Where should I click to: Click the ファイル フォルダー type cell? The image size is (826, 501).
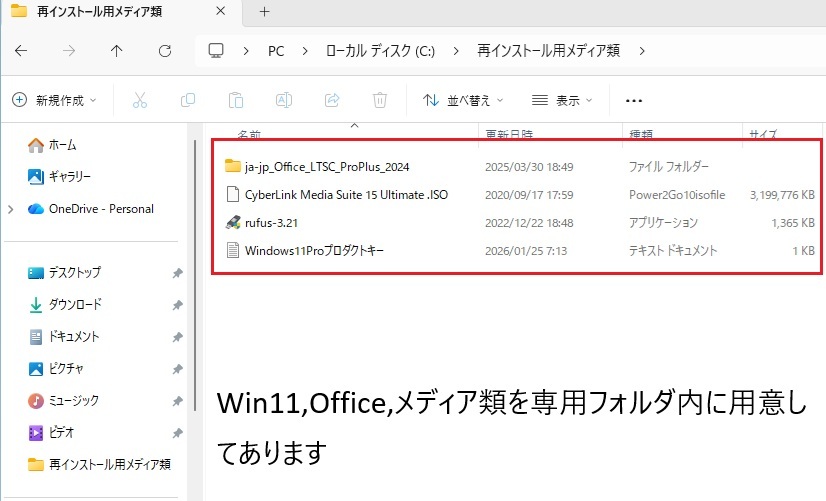coord(668,167)
